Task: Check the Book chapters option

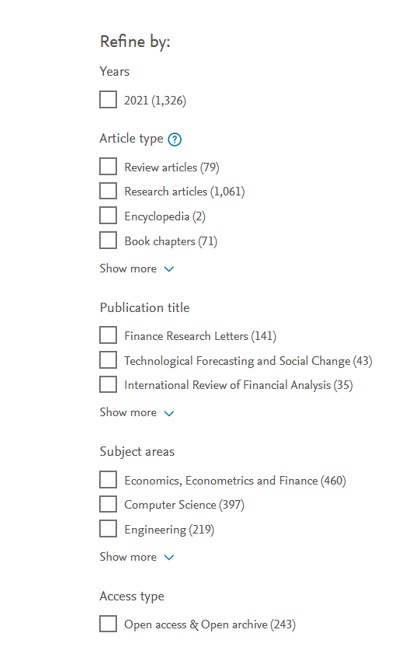Action: click(x=108, y=240)
